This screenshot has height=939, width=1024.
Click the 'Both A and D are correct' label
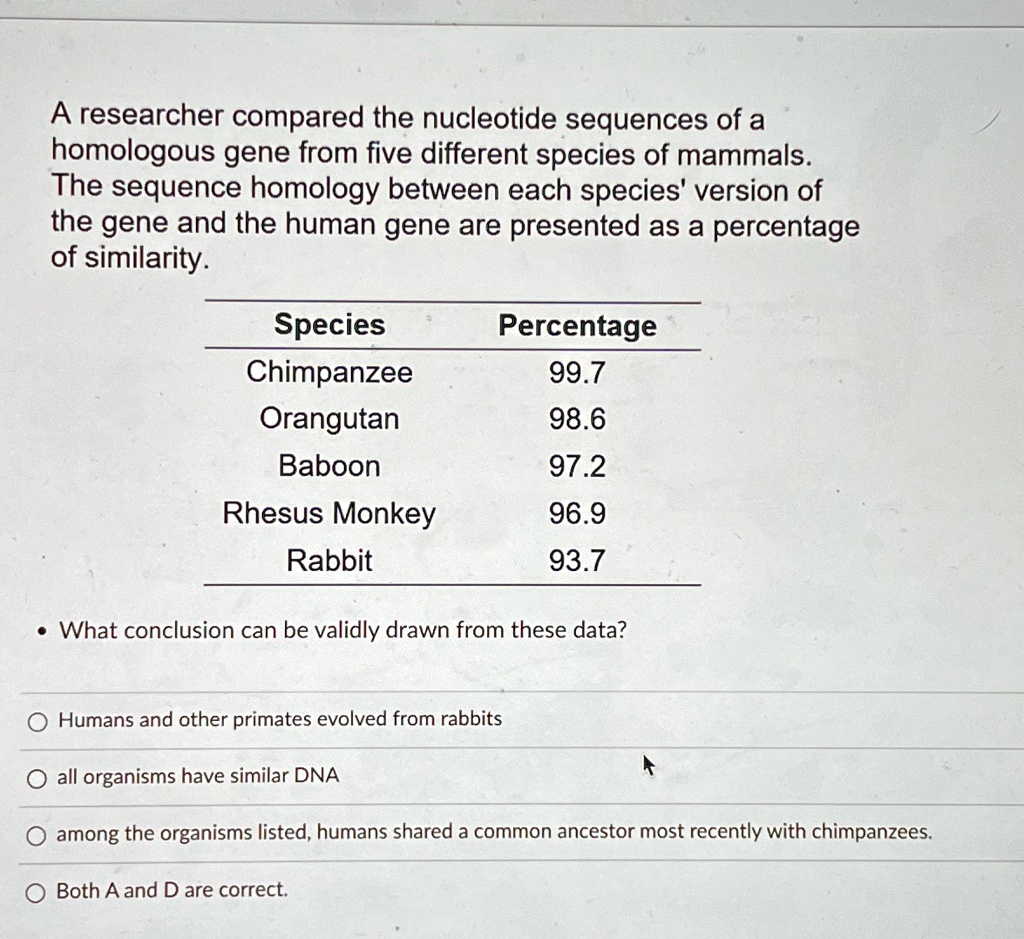(172, 889)
